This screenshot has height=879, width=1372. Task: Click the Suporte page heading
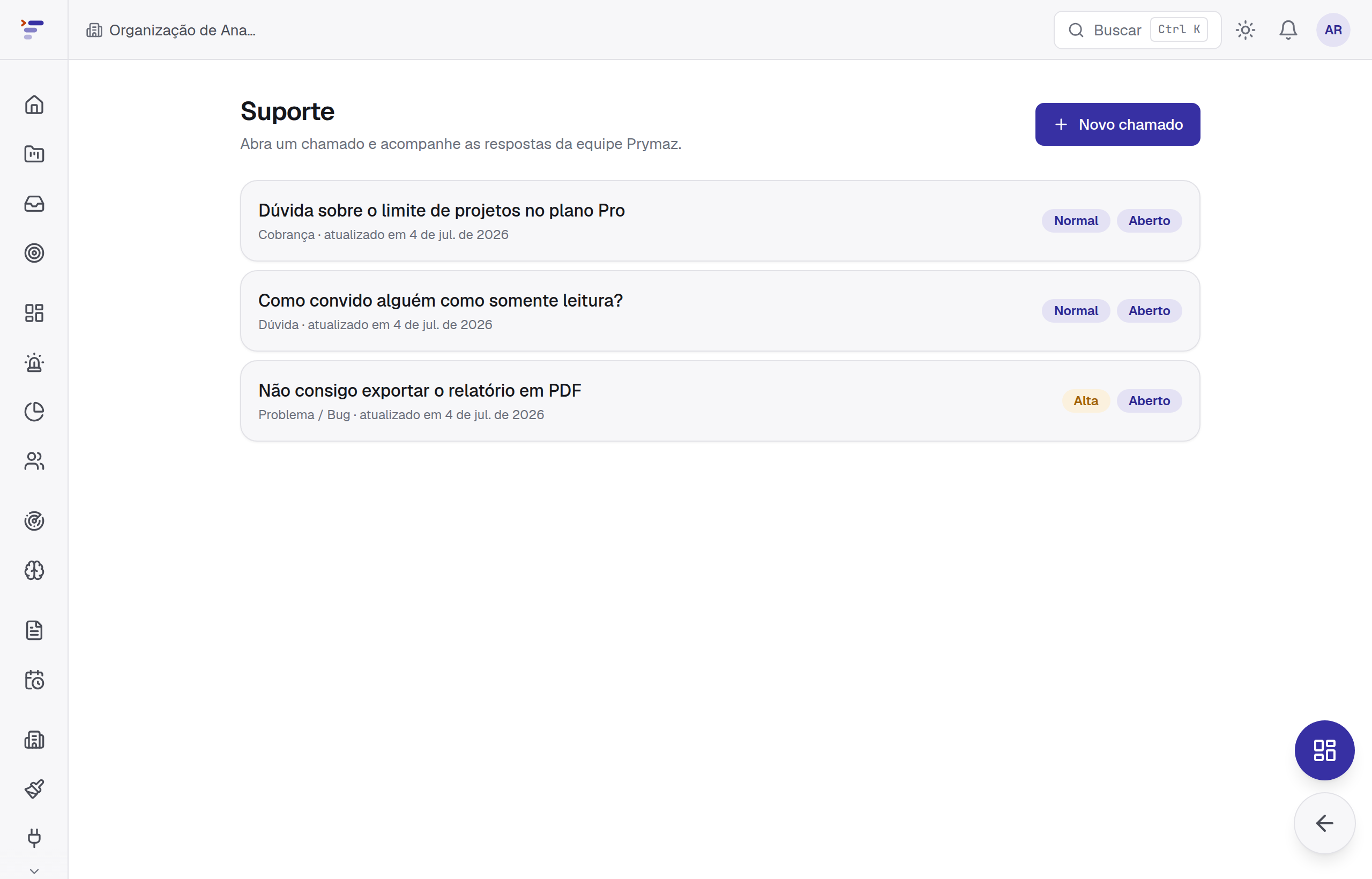(287, 111)
